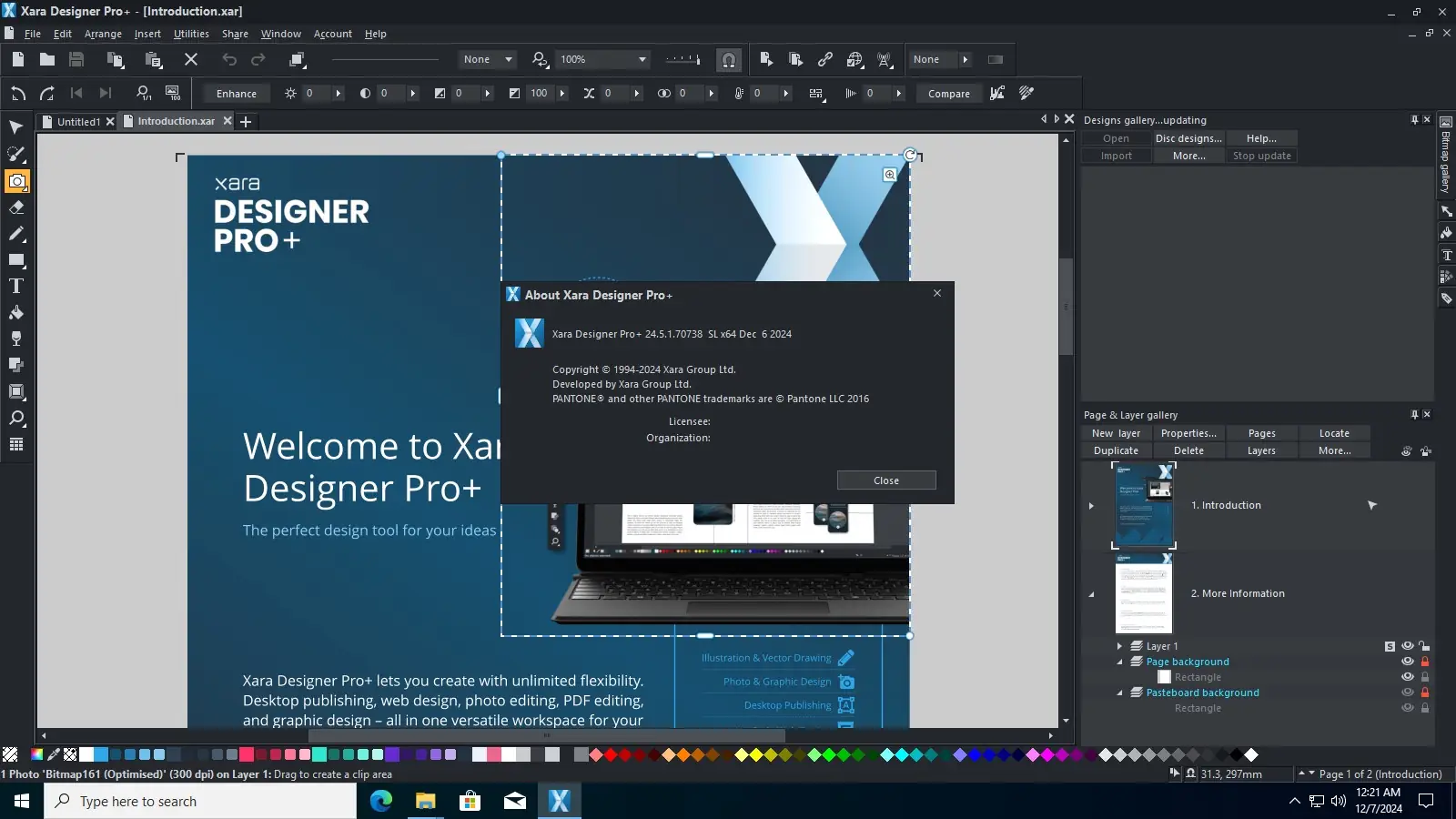Click the brightness sun icon
This screenshot has width=1456, height=819.
pos(290,93)
